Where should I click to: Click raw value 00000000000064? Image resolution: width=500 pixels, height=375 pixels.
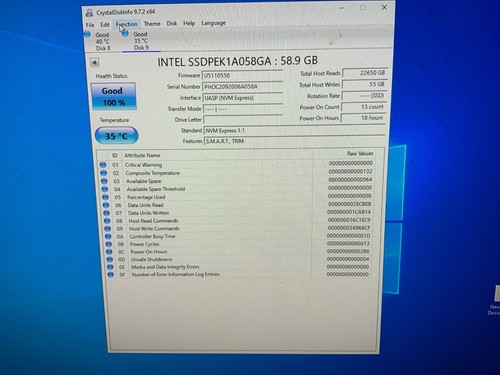click(x=350, y=179)
